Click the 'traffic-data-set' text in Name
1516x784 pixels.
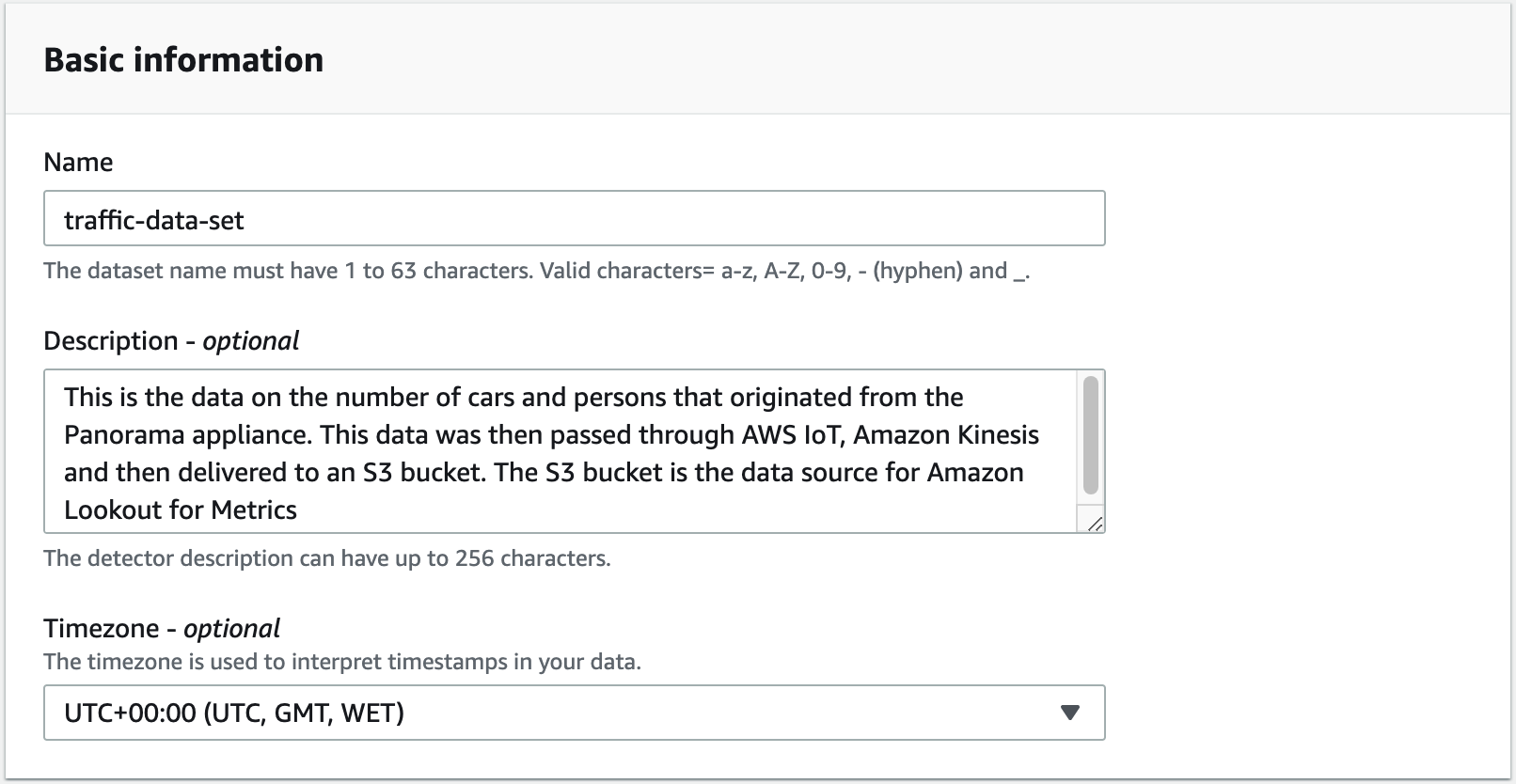coord(154,220)
